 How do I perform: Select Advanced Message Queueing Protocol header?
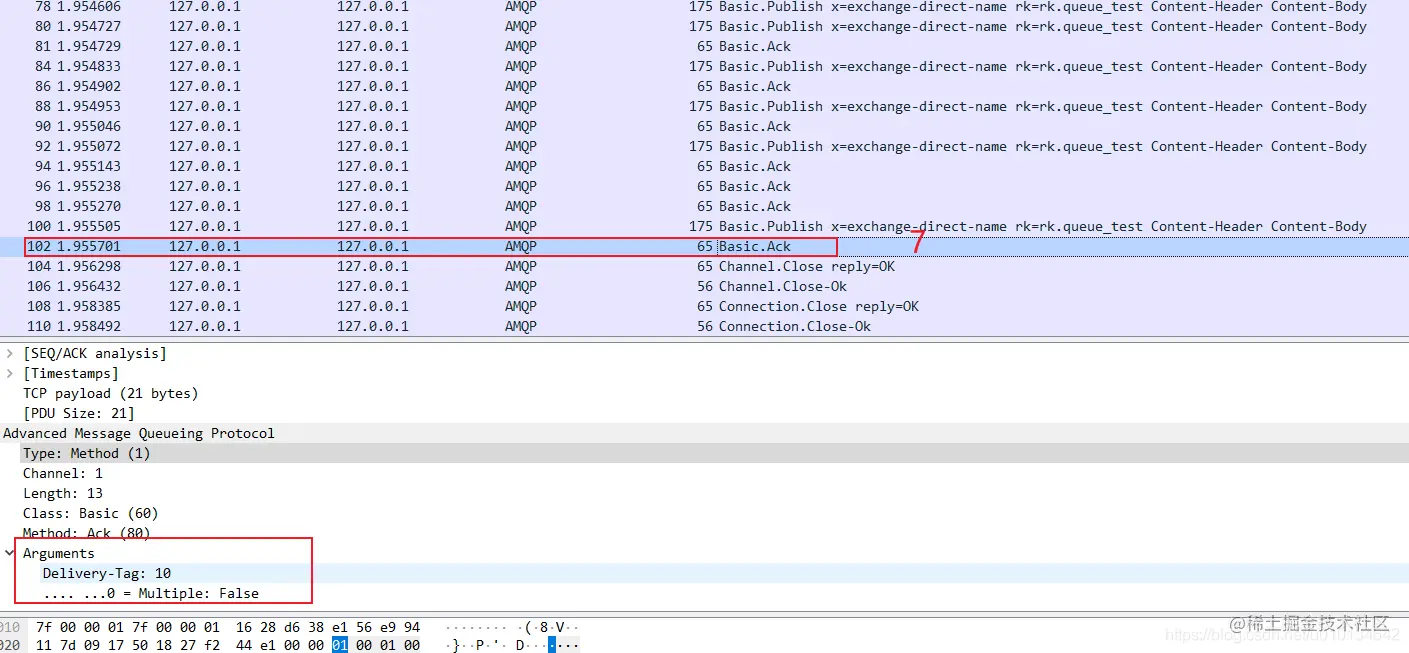(139, 433)
